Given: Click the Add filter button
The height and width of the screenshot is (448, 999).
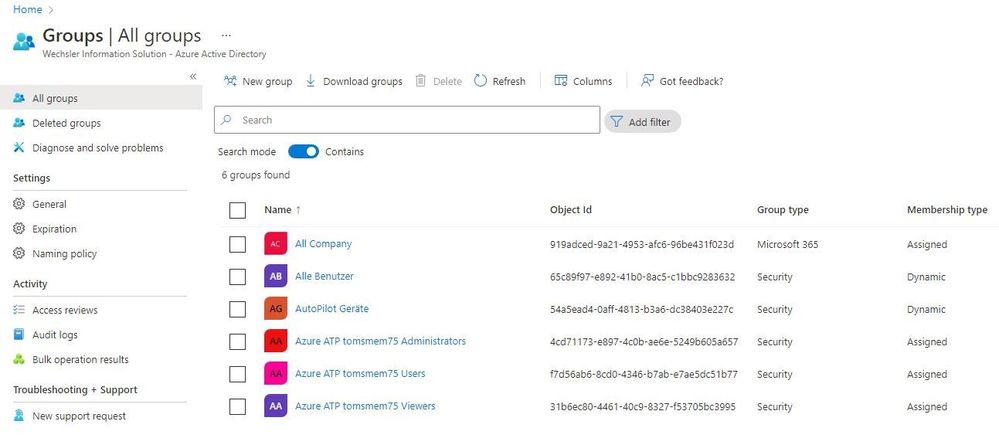Looking at the screenshot, I should pyautogui.click(x=642, y=122).
